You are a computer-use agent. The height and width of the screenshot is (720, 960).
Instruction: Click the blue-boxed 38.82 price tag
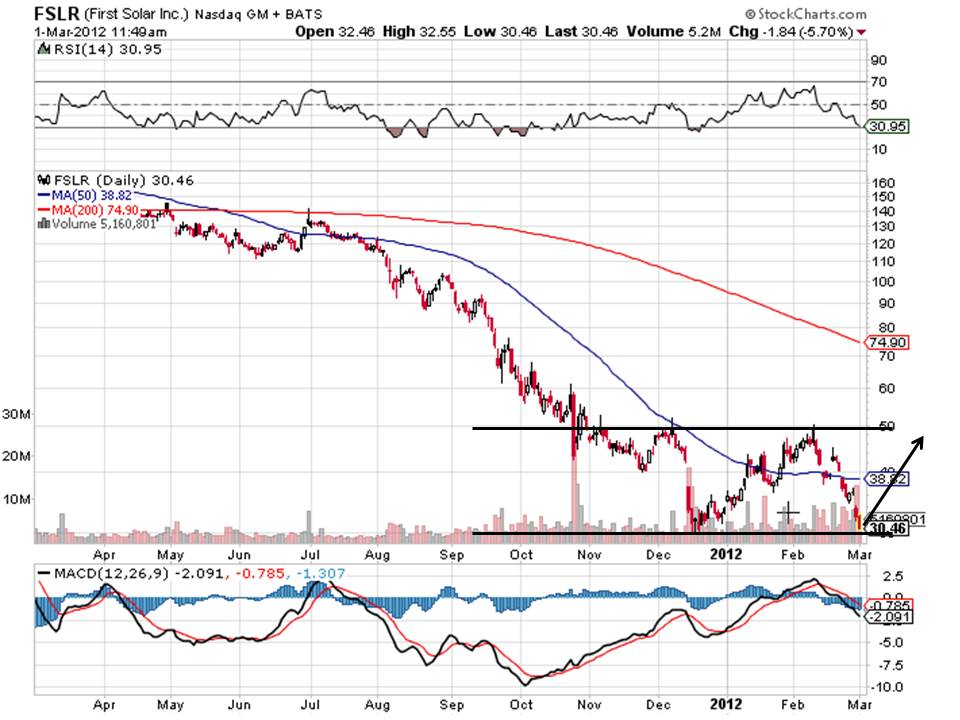click(888, 478)
